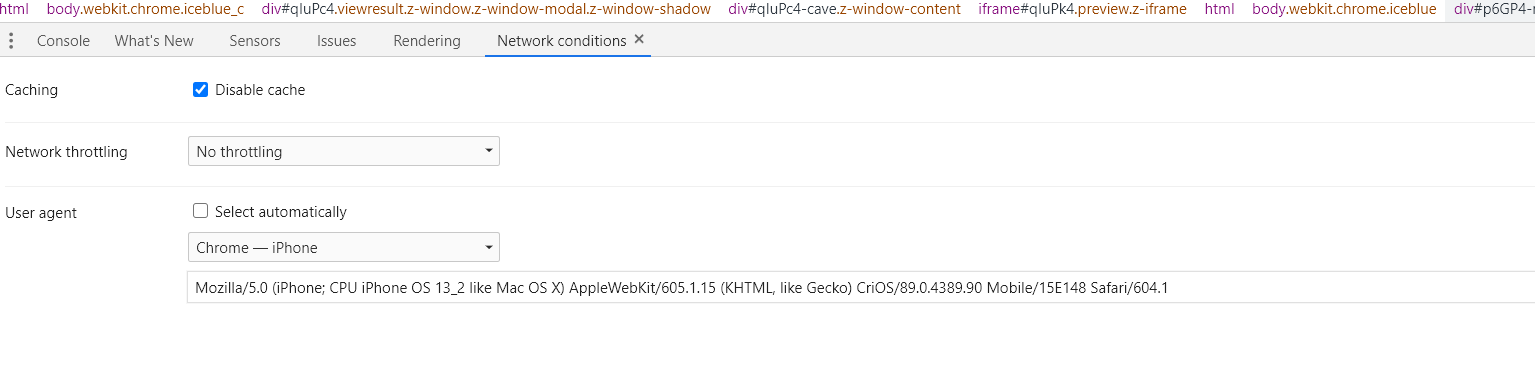Expand the Chrome — iPhone user agent dropdown
Viewport: 1535px width, 385px height.
(344, 247)
